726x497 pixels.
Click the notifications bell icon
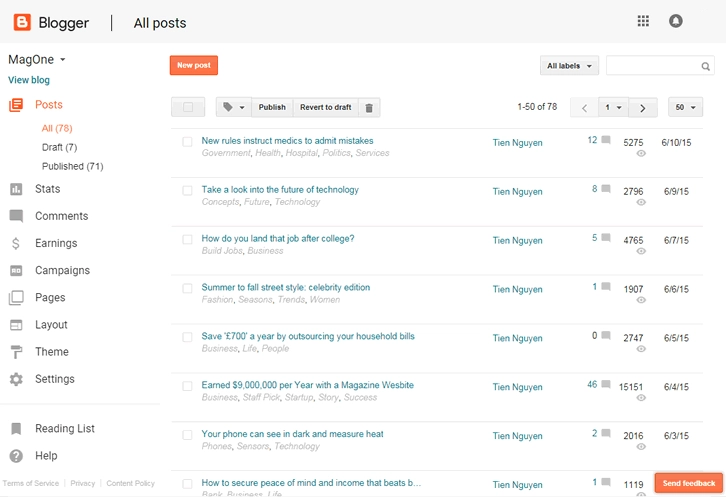[x=676, y=21]
